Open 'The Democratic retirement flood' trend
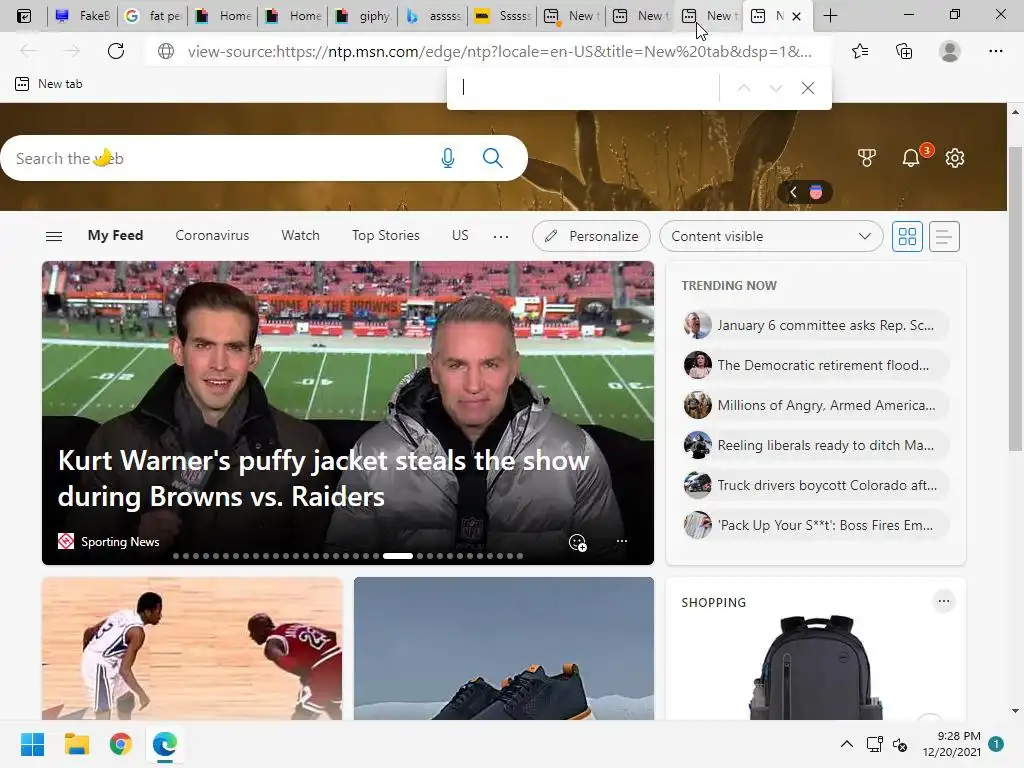This screenshot has height=768, width=1024. click(x=815, y=365)
